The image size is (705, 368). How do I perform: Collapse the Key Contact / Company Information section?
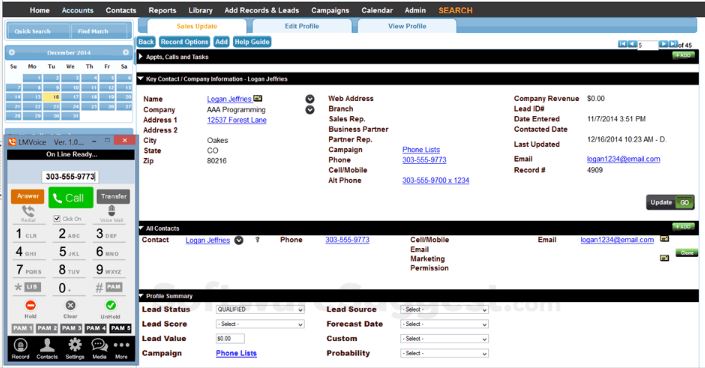[x=141, y=79]
